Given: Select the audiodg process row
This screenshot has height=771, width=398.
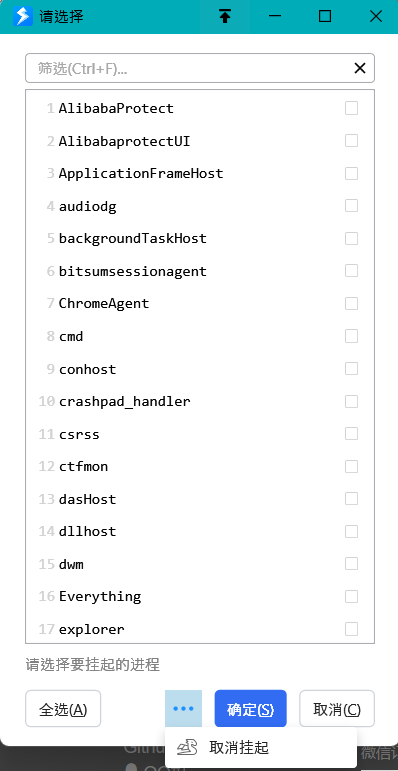Looking at the screenshot, I should (200, 206).
